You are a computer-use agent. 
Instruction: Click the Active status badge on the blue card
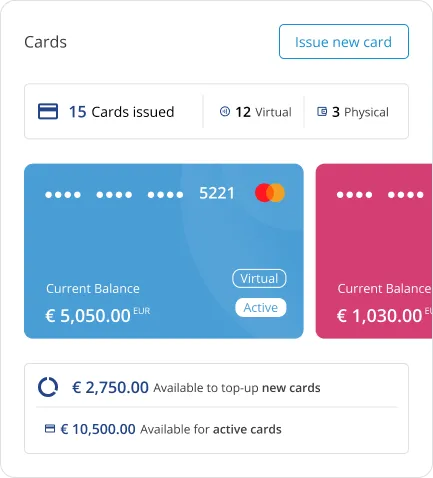[261, 307]
